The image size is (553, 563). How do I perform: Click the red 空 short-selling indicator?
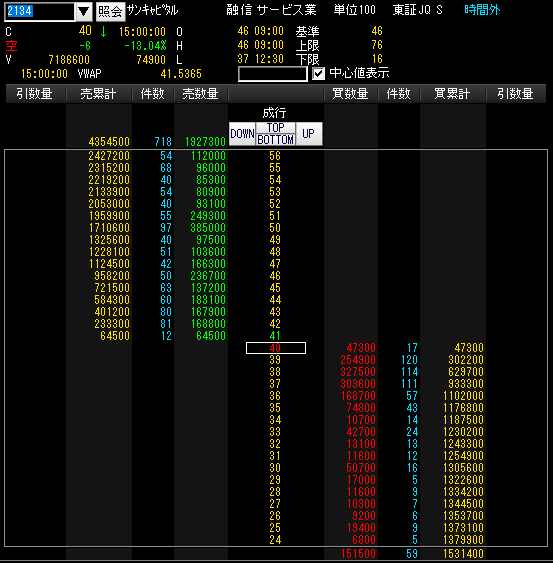pyautogui.click(x=11, y=46)
